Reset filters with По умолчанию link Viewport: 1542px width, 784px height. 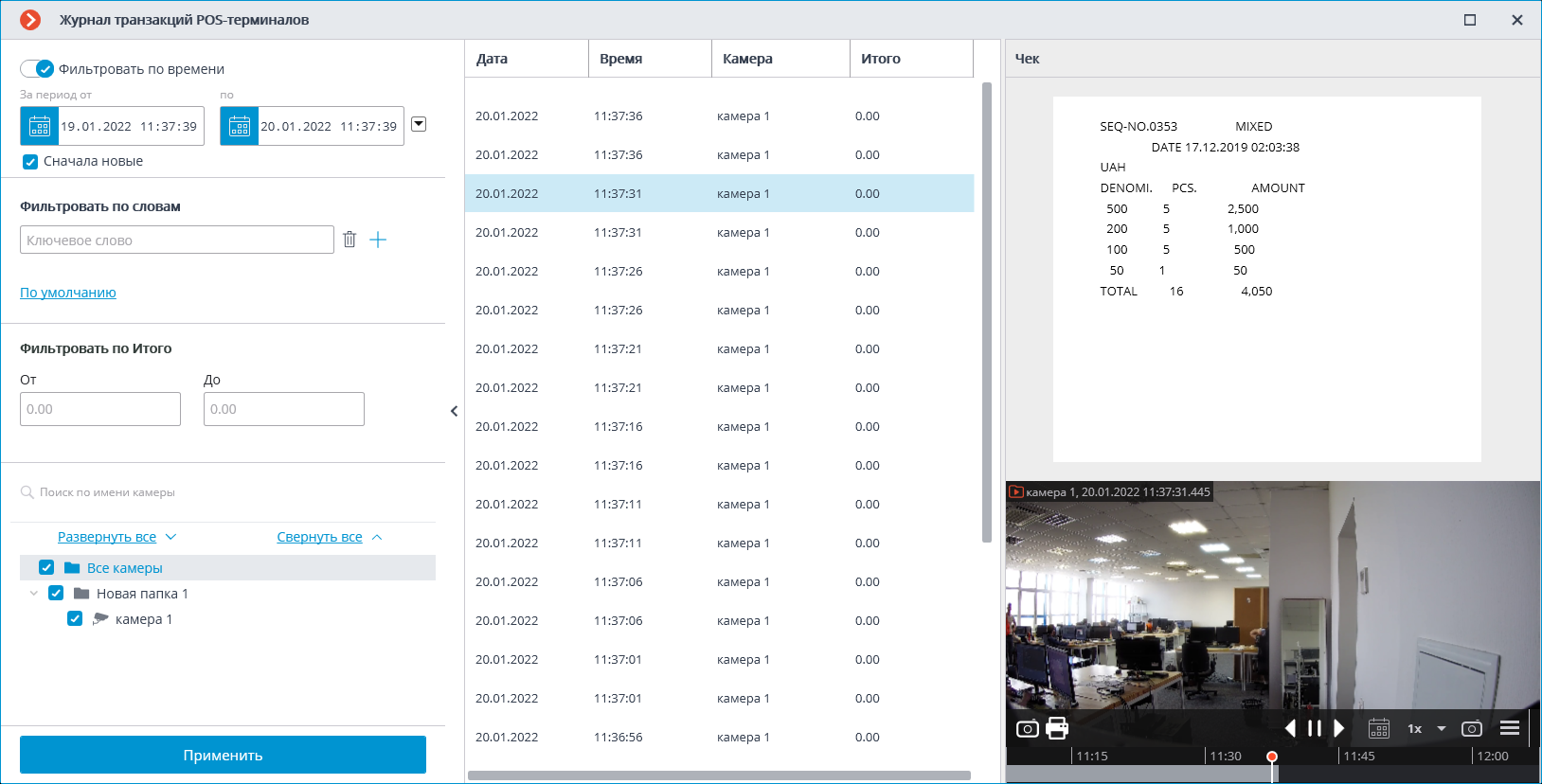[68, 293]
